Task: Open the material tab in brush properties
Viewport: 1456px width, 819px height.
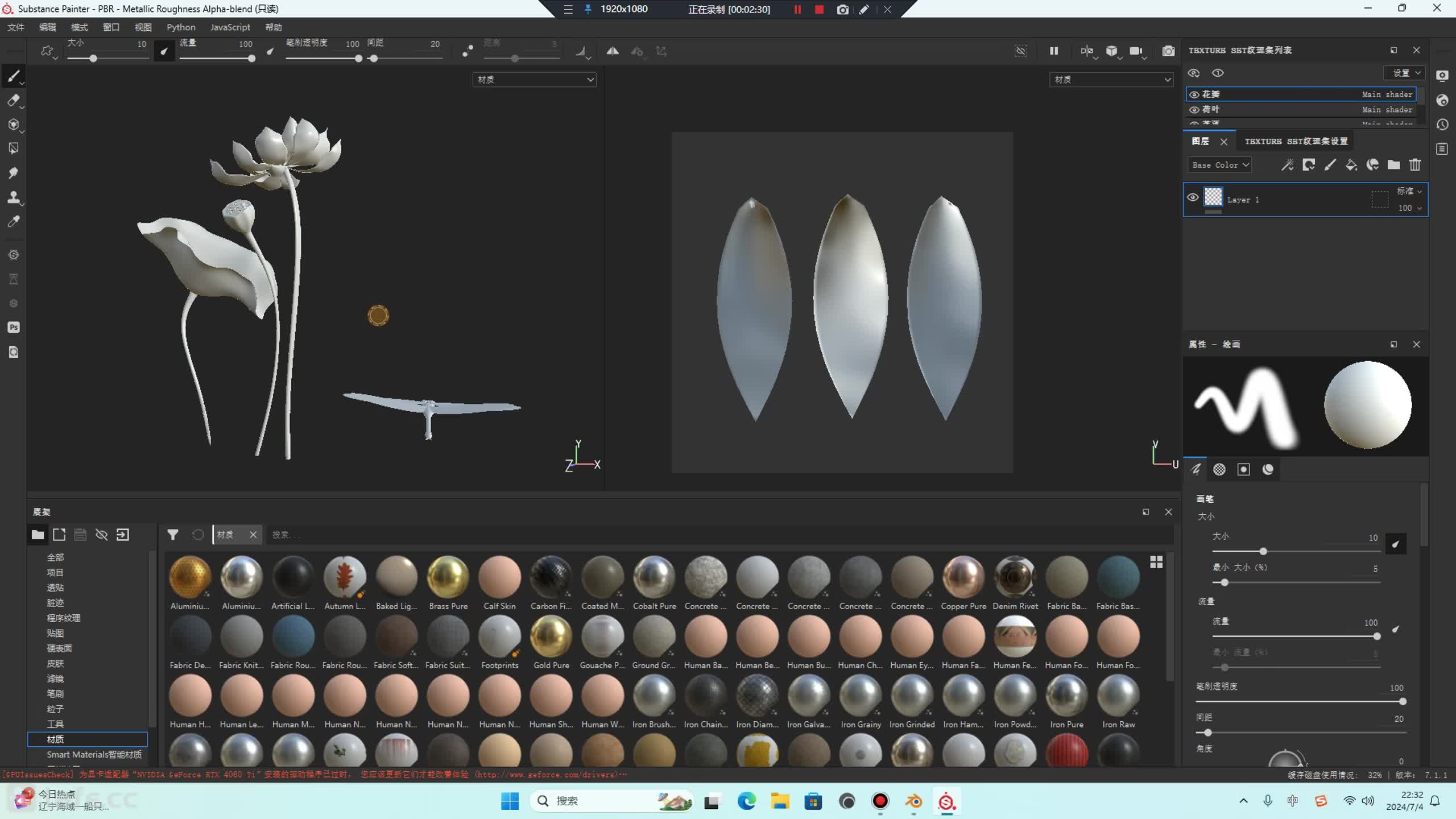Action: 1268,469
